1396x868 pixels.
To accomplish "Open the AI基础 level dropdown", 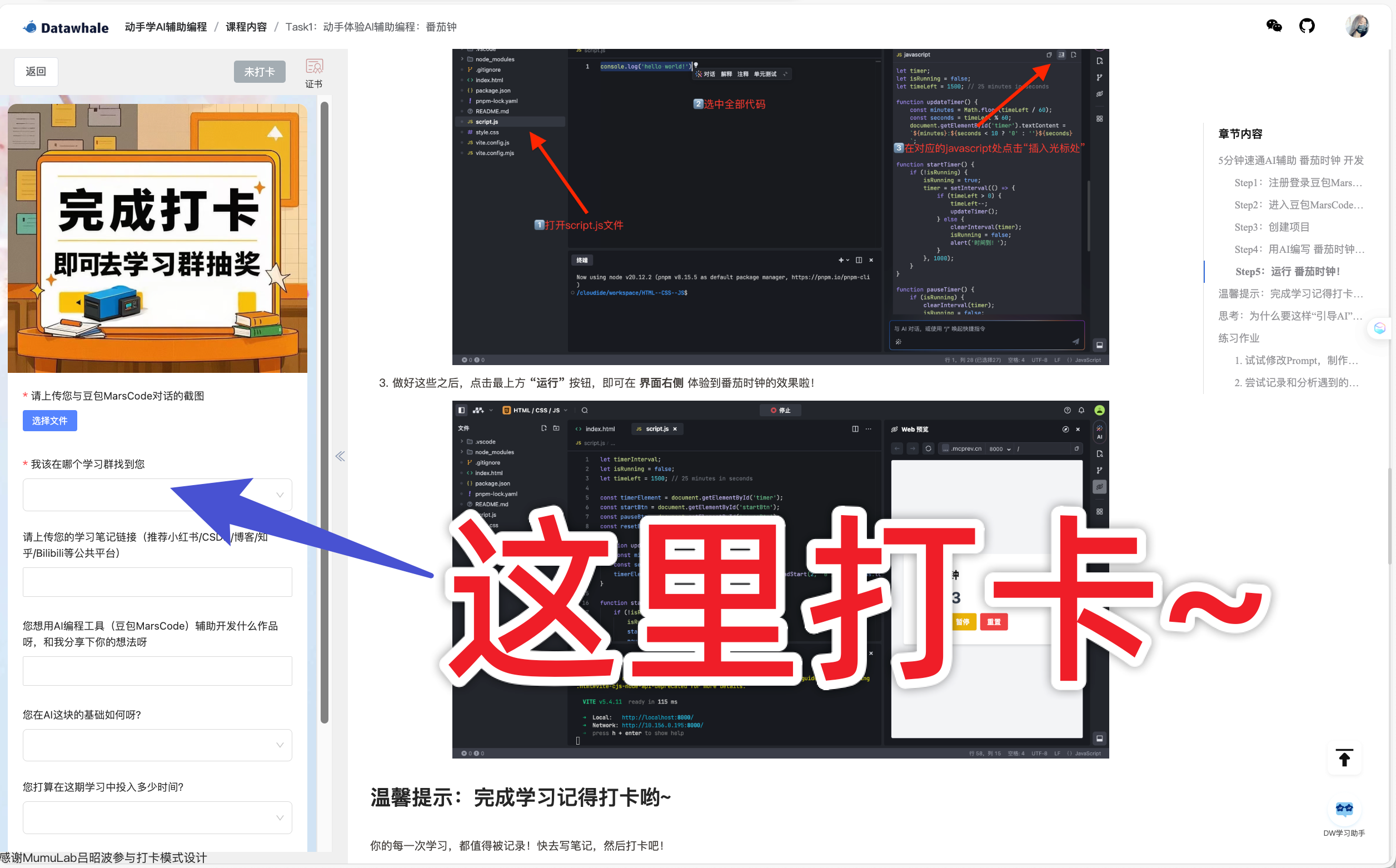I will [x=157, y=745].
